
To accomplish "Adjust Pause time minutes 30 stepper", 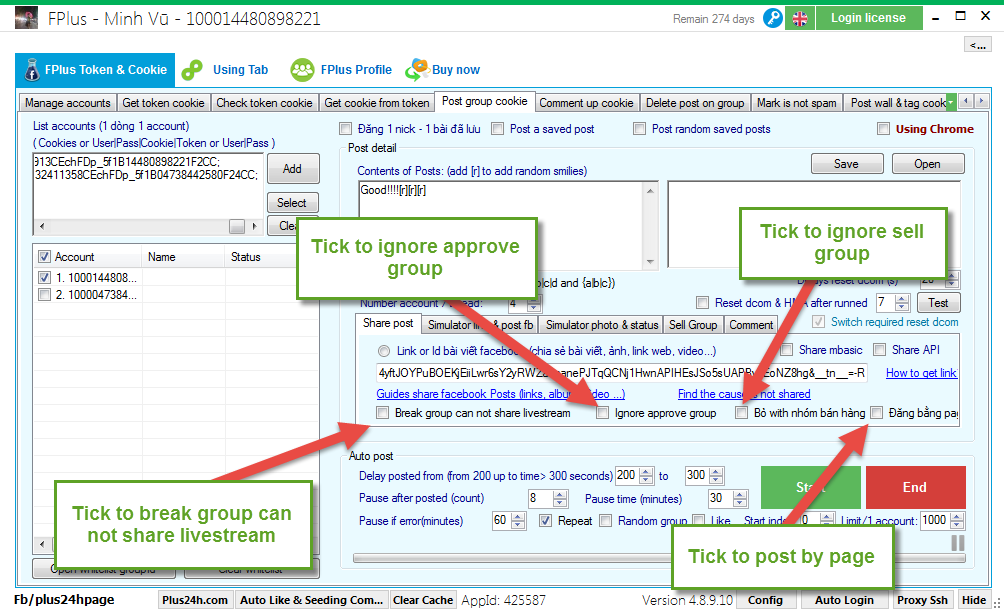I will coord(740,499).
